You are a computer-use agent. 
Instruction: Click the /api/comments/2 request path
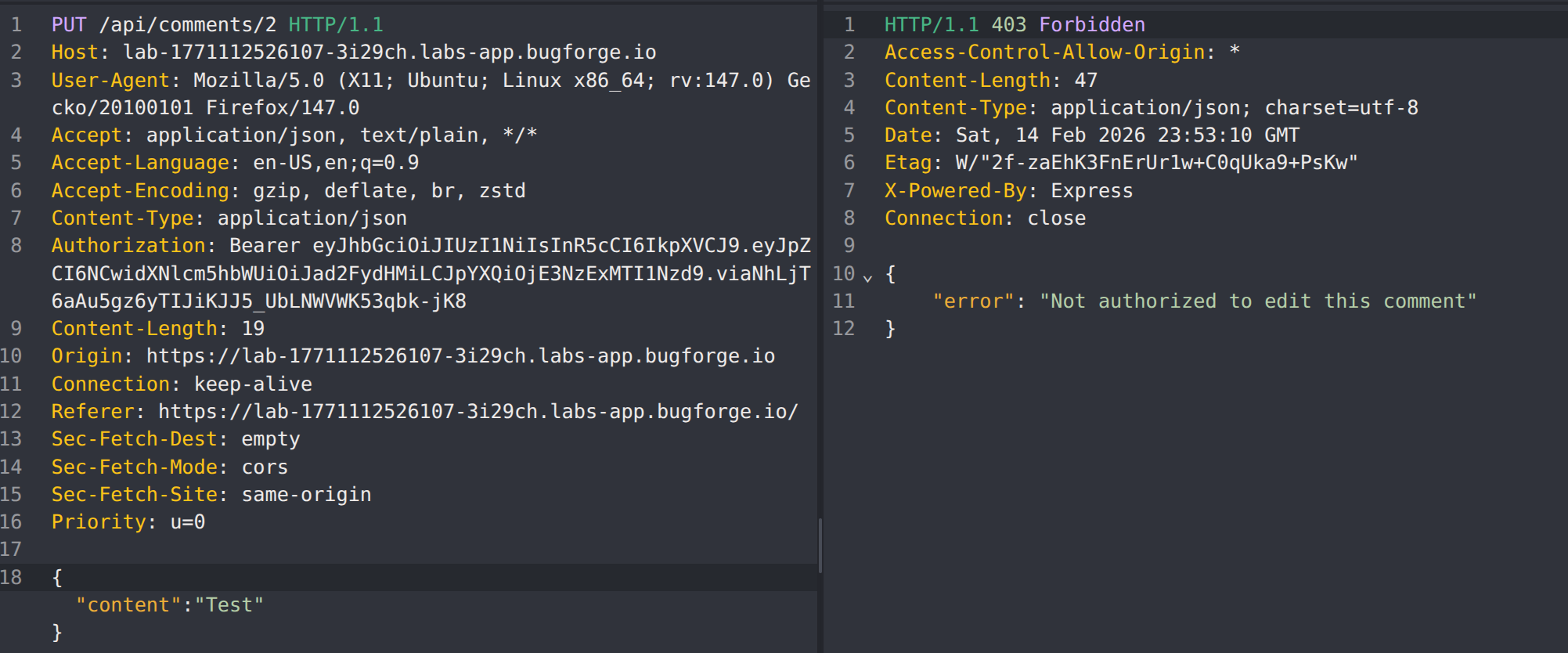(188, 25)
